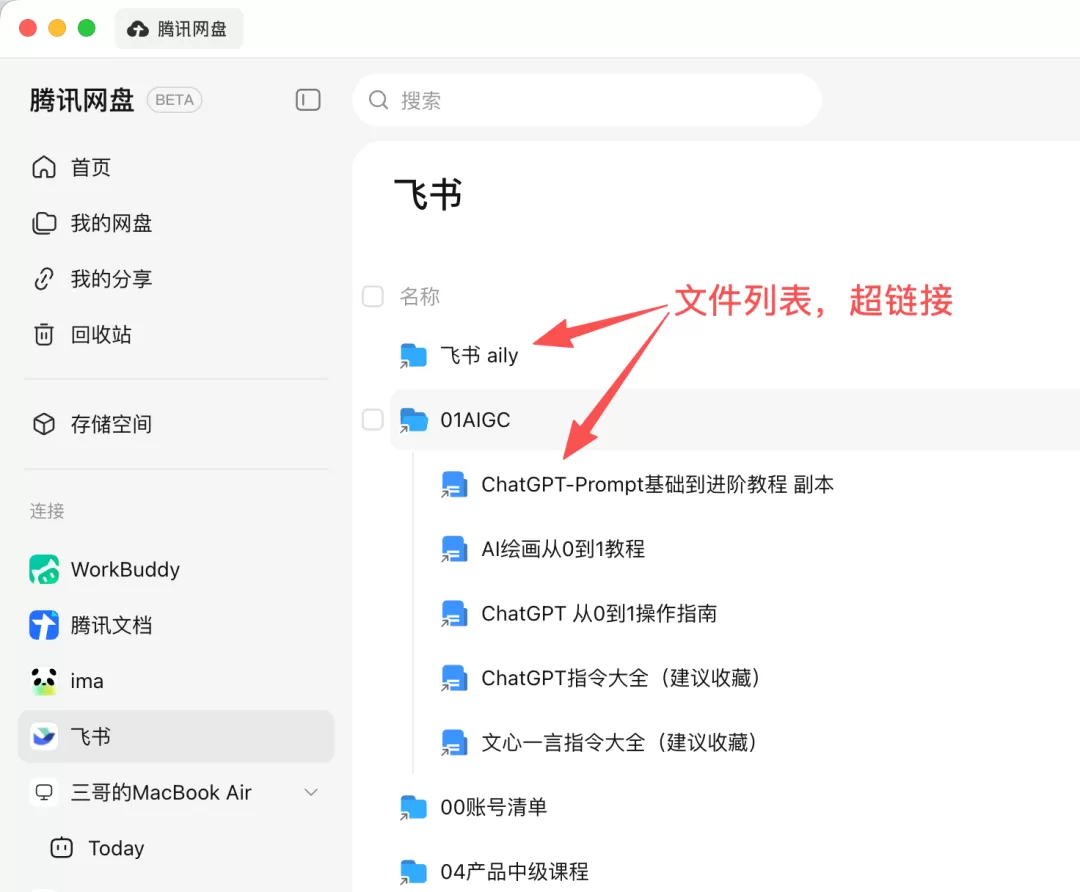Viewport: 1080px width, 892px height.
Task: Click the 连接 section label
Action: coord(47,510)
